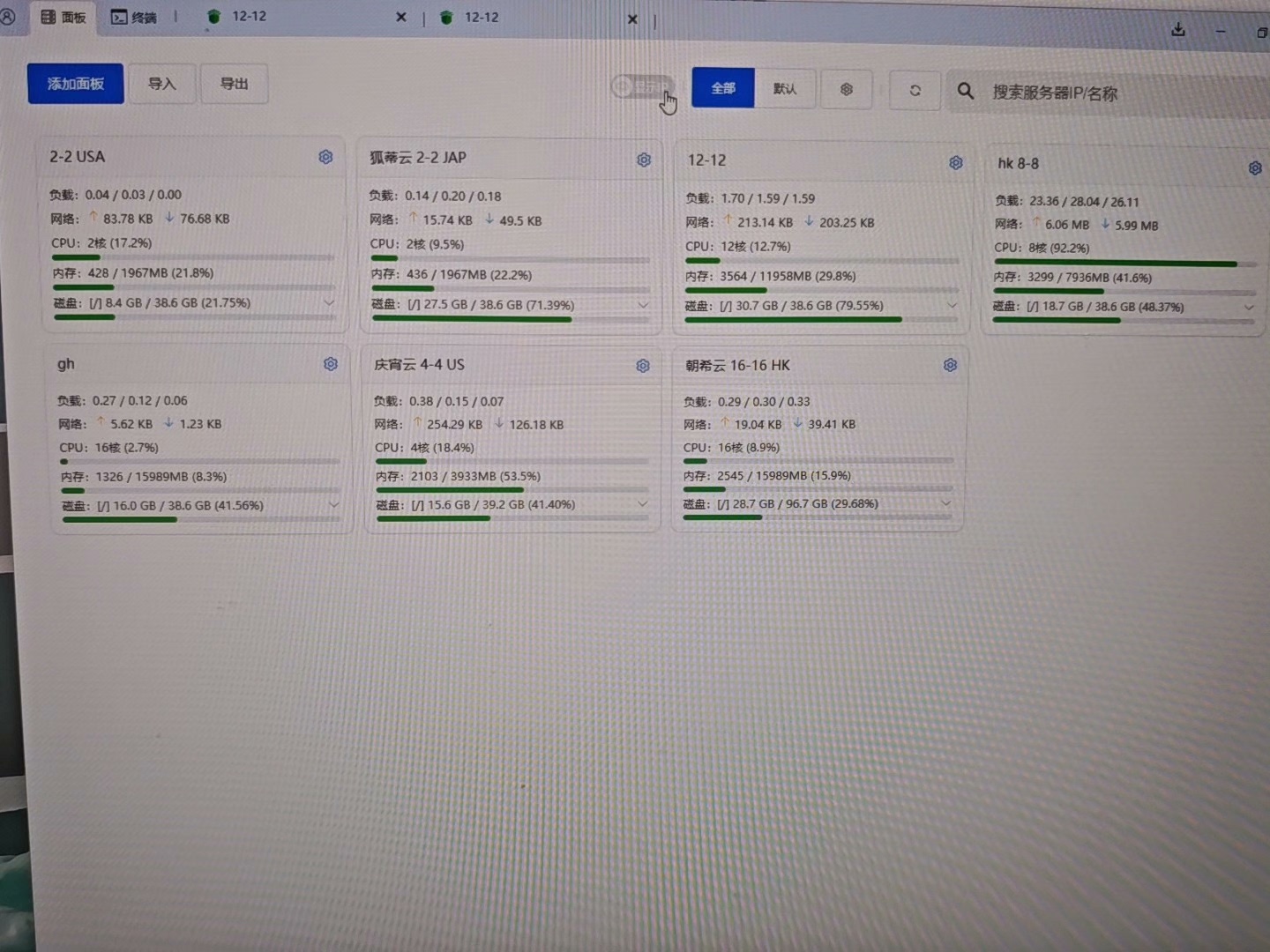Toggle the switch next to the 全部 button
The image size is (1270, 952).
[x=642, y=86]
